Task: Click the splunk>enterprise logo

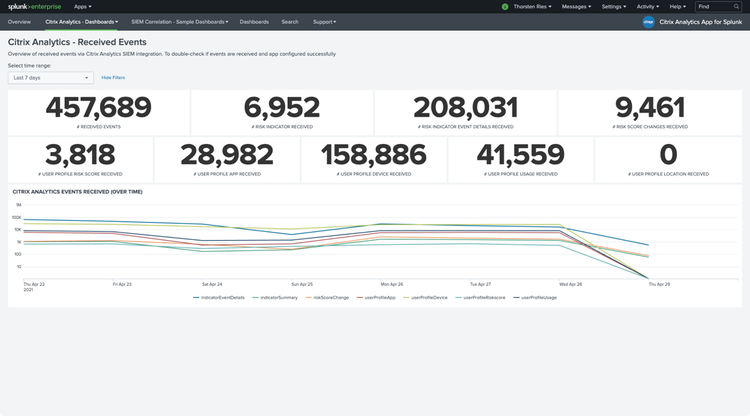Action: click(x=34, y=7)
